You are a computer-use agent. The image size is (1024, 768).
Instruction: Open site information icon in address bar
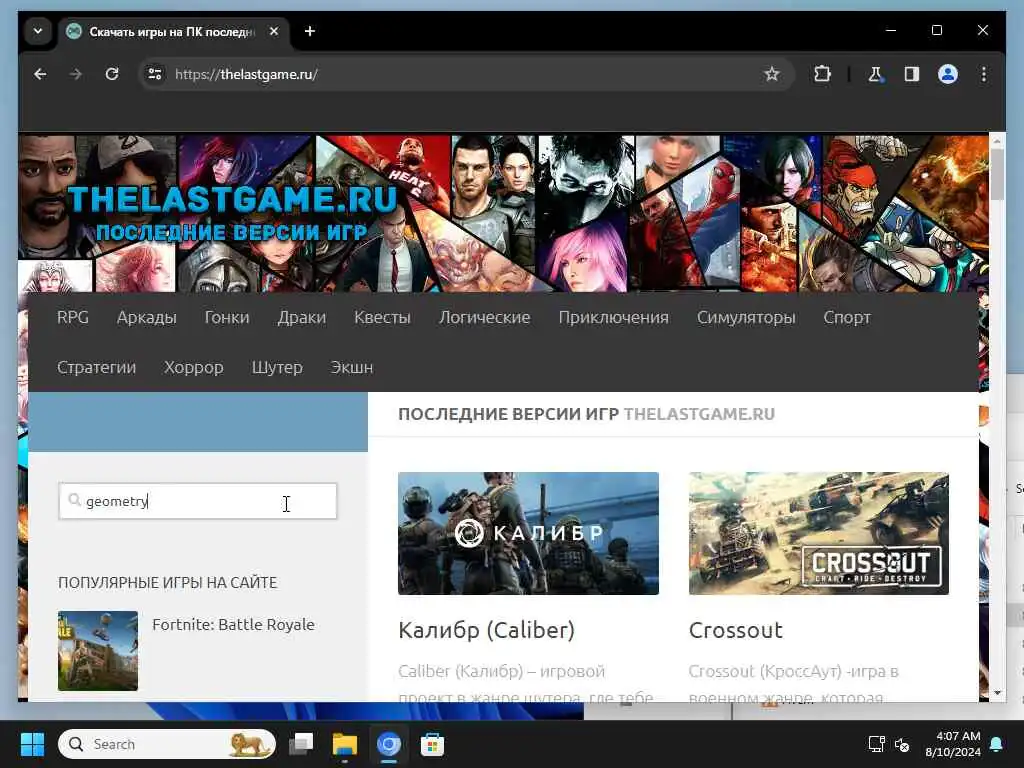click(155, 74)
